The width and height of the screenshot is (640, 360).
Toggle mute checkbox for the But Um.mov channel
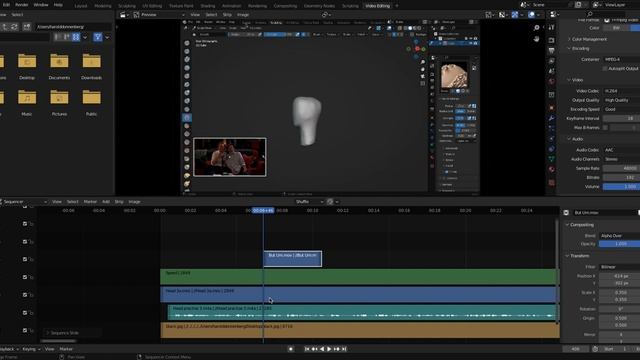[25, 259]
